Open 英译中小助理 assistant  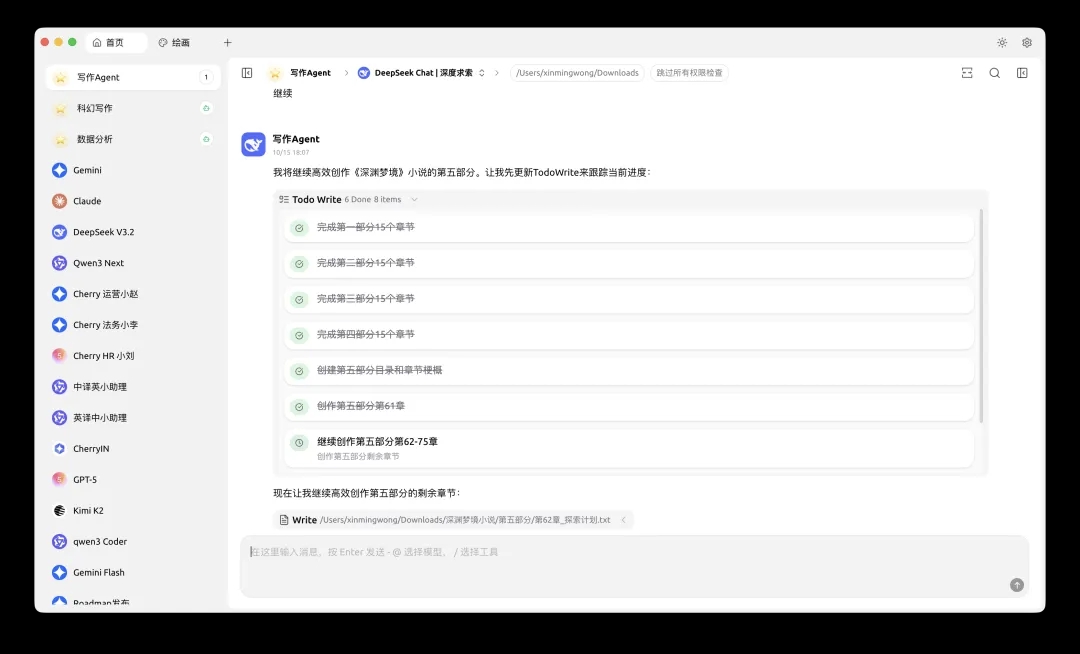pos(133,418)
